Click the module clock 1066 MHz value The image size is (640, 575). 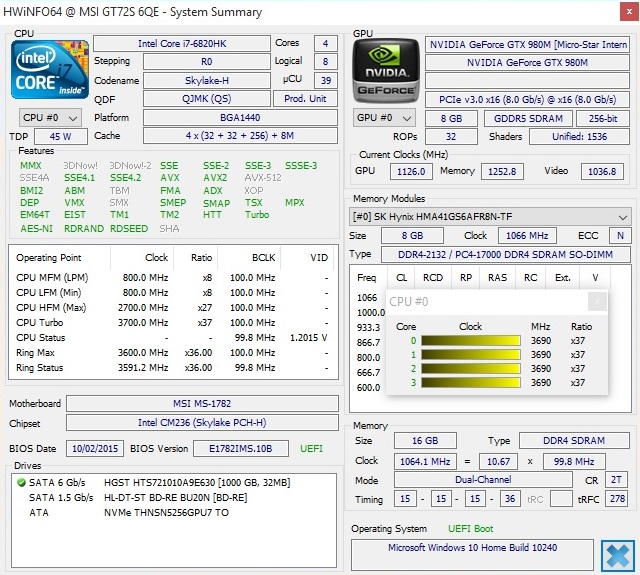527,235
